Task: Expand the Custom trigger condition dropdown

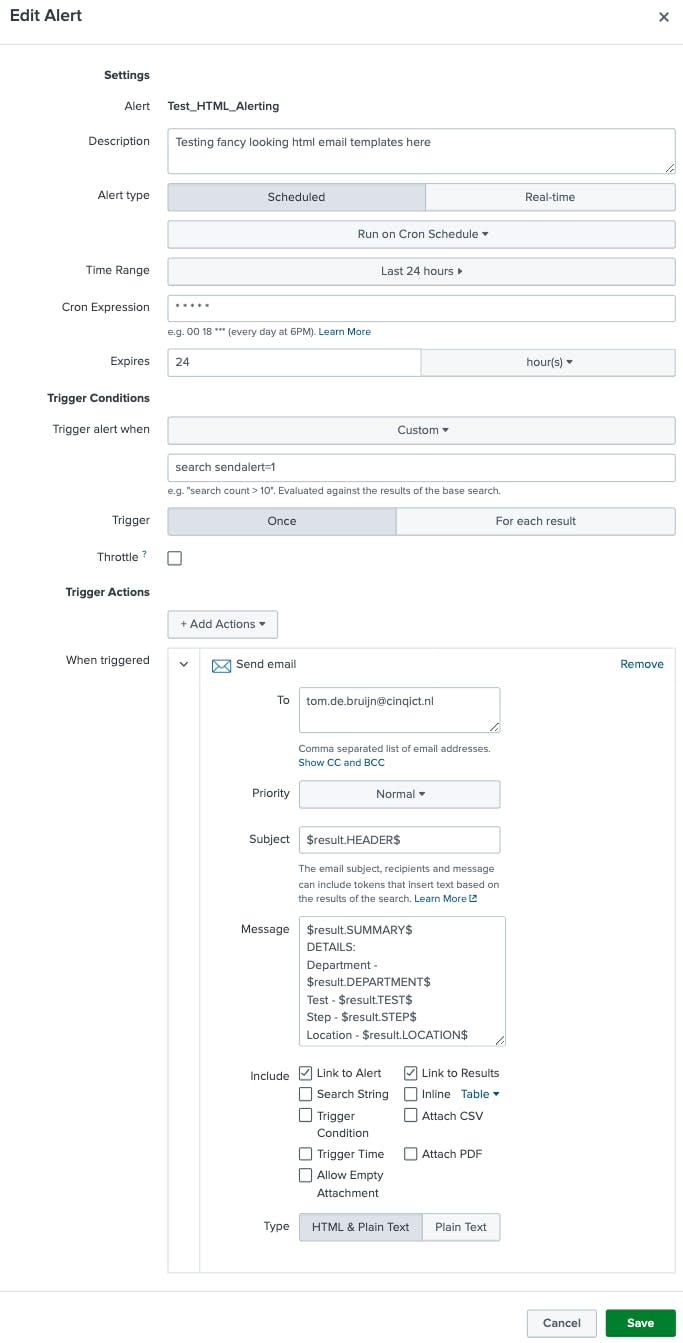Action: pos(422,430)
